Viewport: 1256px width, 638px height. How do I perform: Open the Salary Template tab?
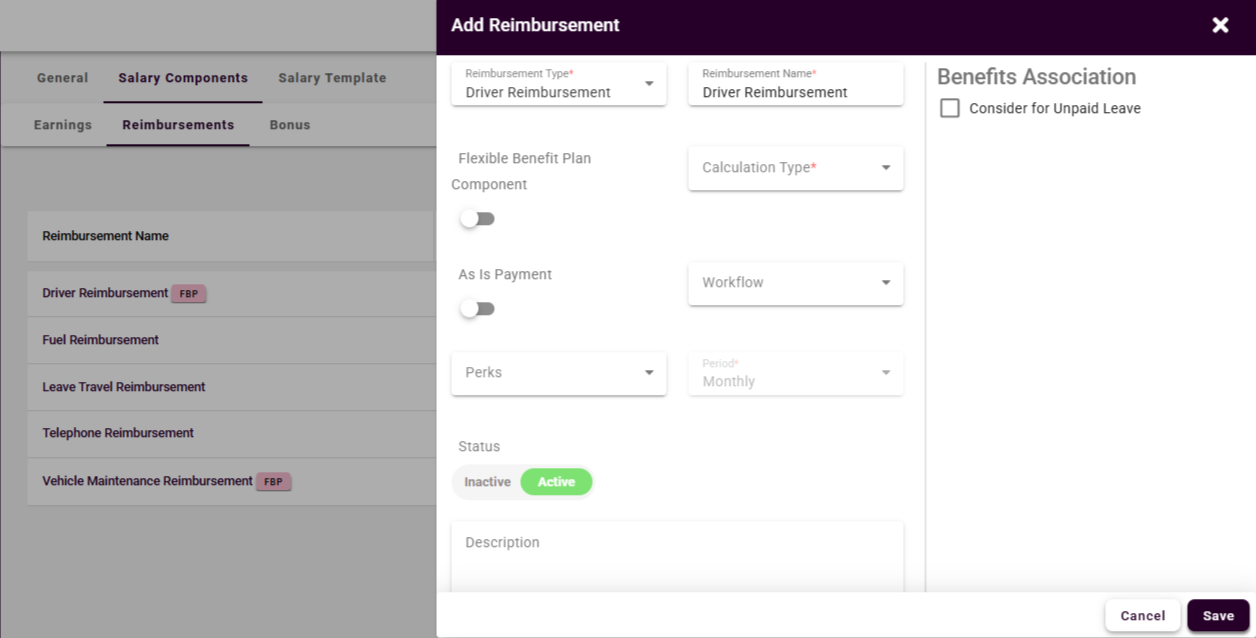pos(332,78)
